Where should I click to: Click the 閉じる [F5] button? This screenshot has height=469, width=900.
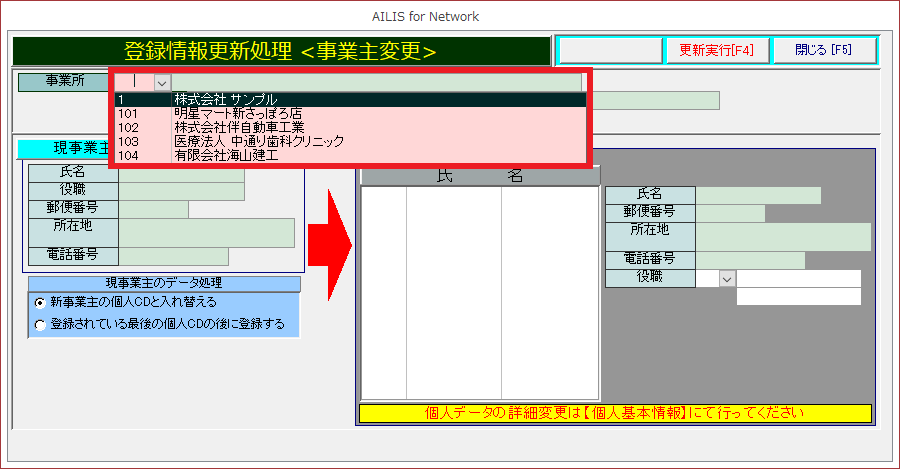click(x=824, y=50)
